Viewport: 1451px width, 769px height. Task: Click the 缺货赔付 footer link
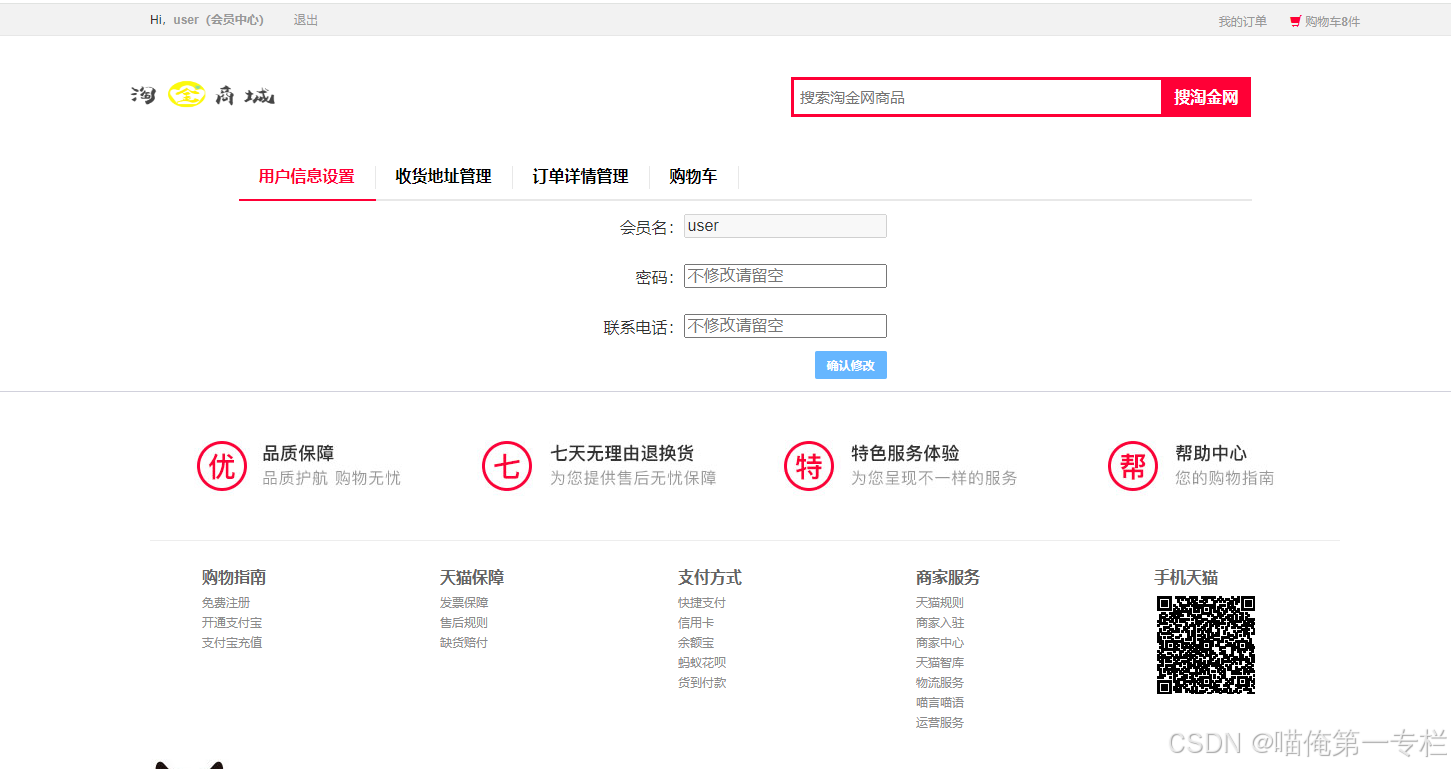[x=464, y=643]
